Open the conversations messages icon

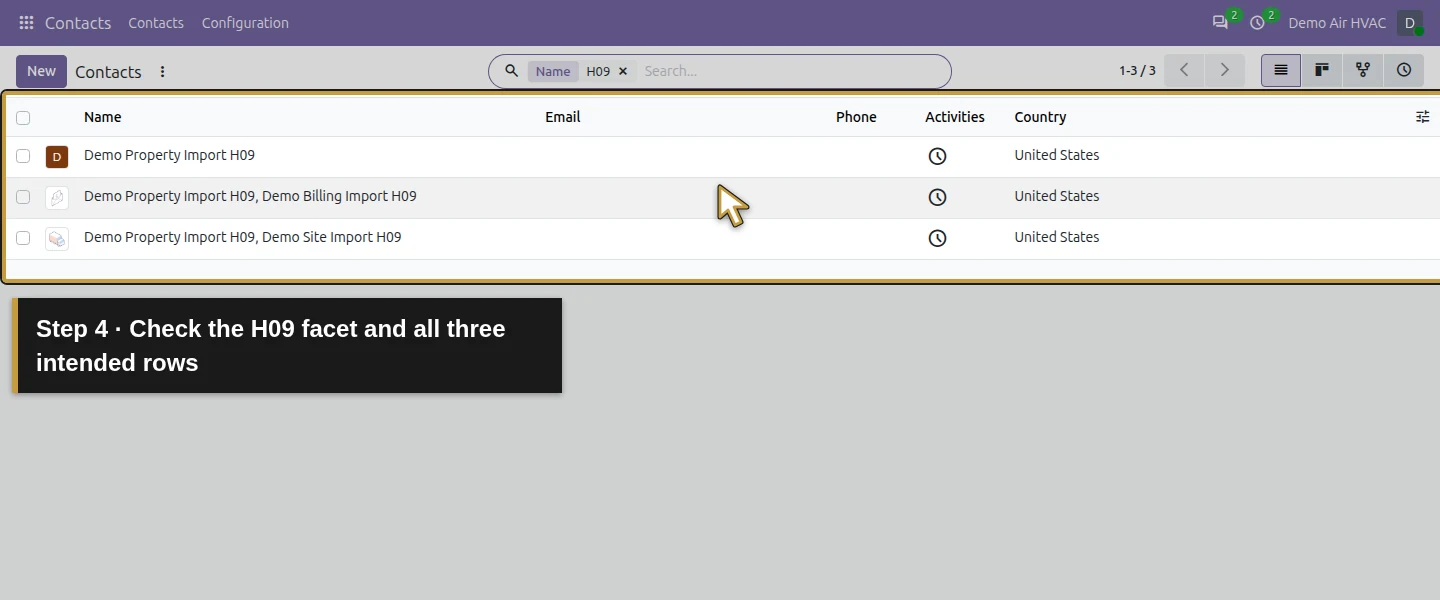click(1220, 23)
